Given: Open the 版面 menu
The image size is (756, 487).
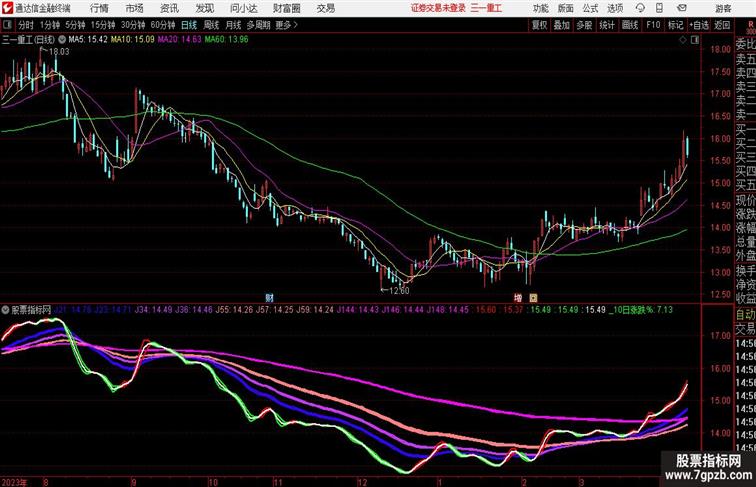Looking at the screenshot, I should (x=566, y=8).
